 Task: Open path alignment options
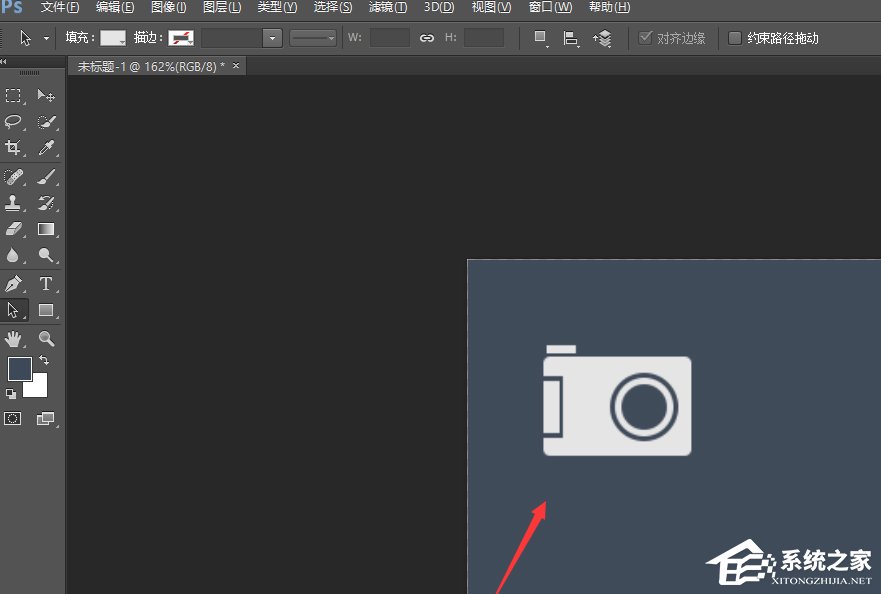click(x=570, y=38)
